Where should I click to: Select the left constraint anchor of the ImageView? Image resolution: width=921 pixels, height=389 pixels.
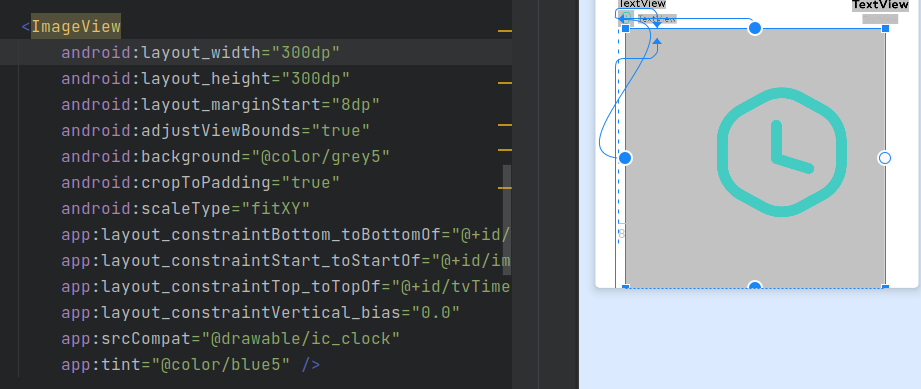pyautogui.click(x=625, y=157)
